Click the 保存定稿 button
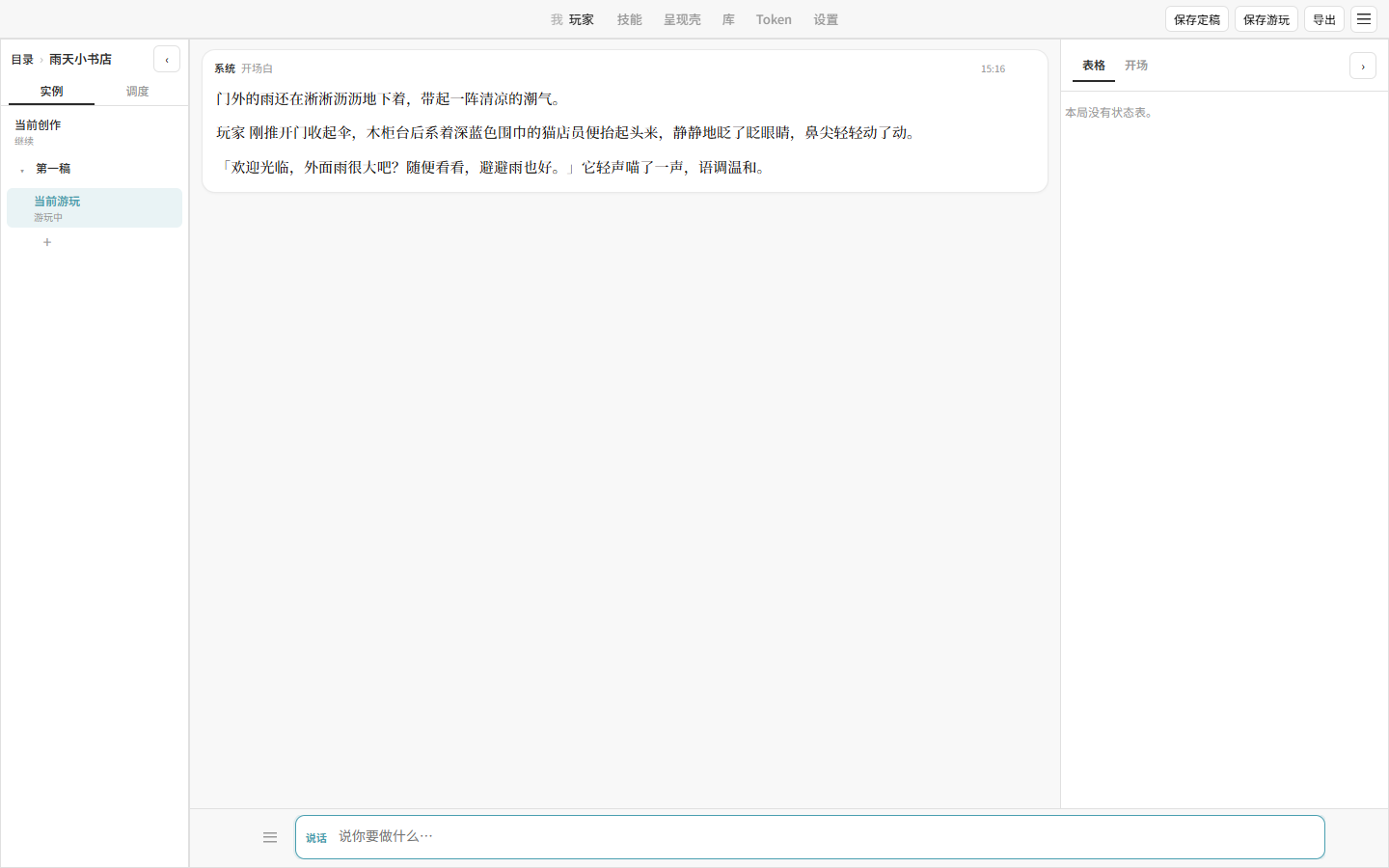 [x=1197, y=19]
